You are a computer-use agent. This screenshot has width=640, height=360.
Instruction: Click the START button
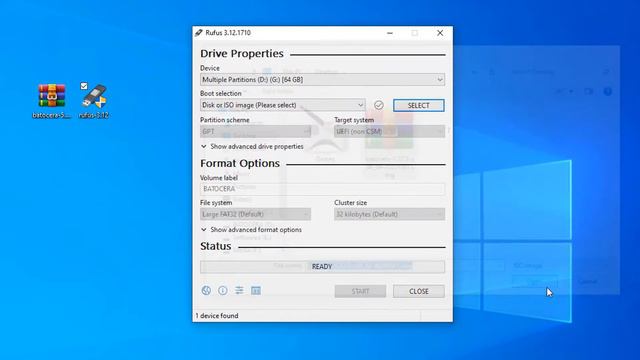point(360,291)
